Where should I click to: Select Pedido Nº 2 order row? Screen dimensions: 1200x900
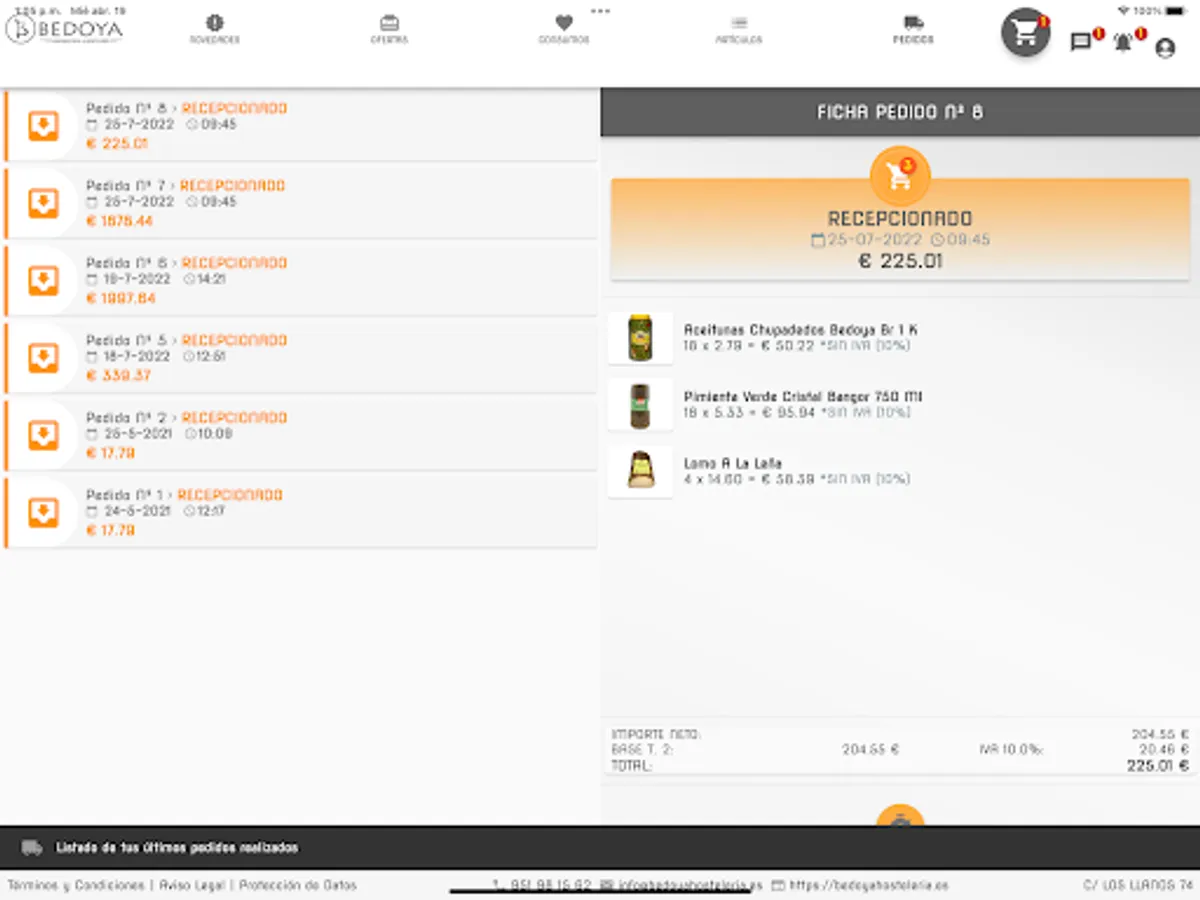tap(300, 435)
